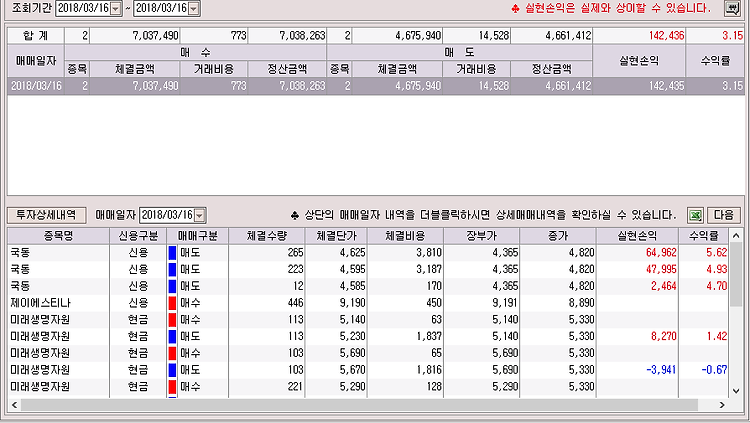The height and width of the screenshot is (423, 750).
Task: Click the 장부가 column header
Action: (482, 236)
